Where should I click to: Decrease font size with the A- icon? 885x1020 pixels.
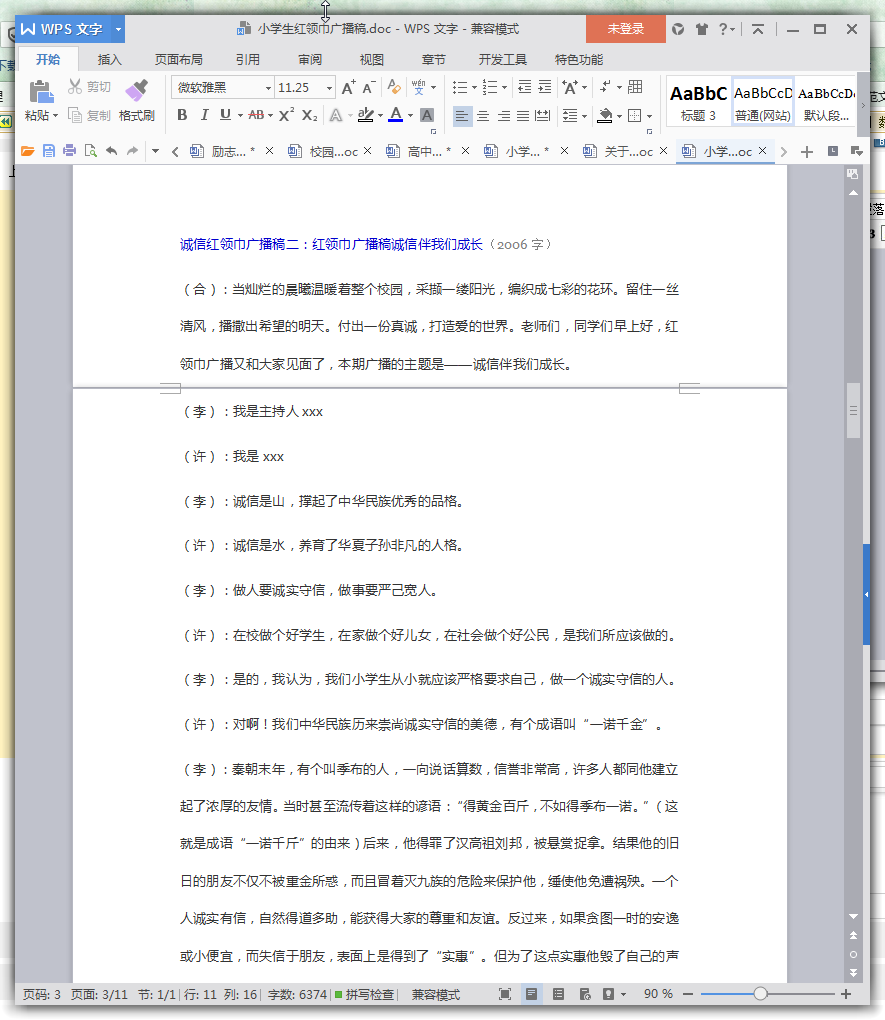click(369, 88)
